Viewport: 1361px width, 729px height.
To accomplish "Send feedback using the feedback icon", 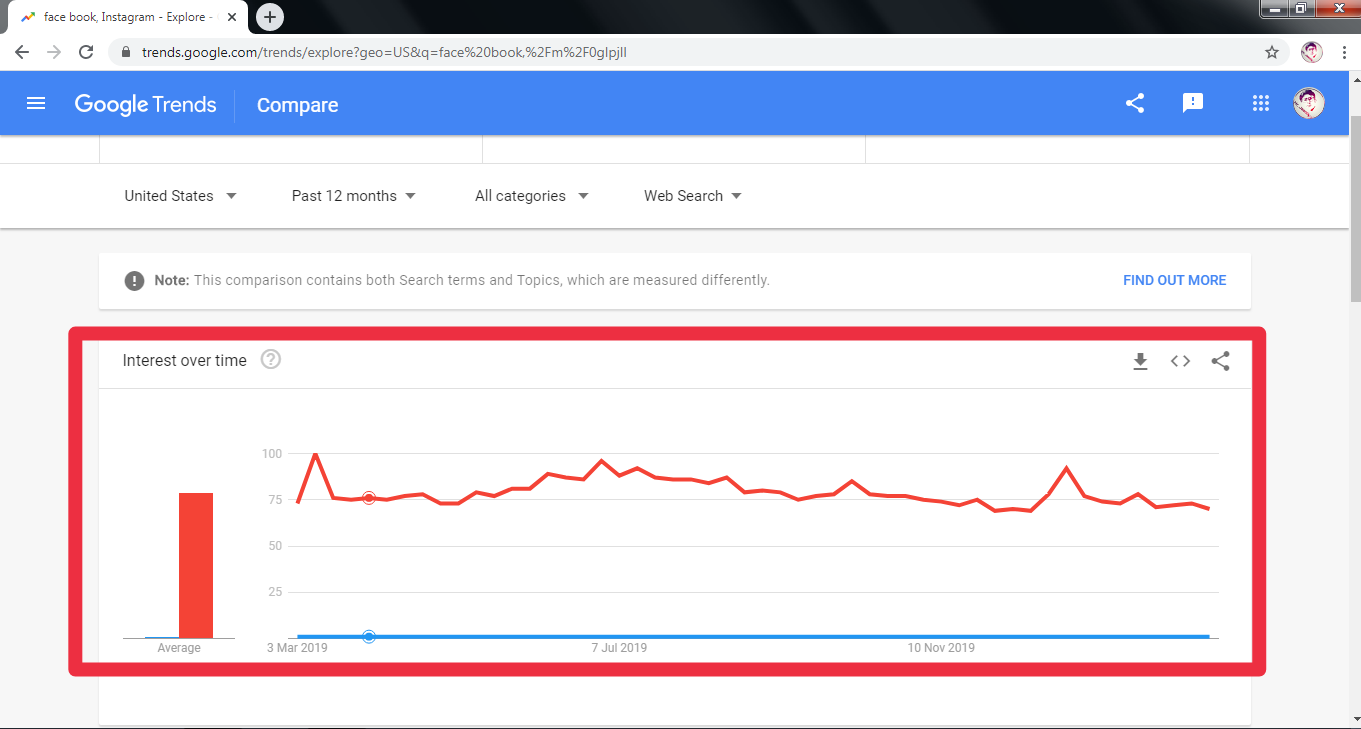I will tap(1192, 103).
